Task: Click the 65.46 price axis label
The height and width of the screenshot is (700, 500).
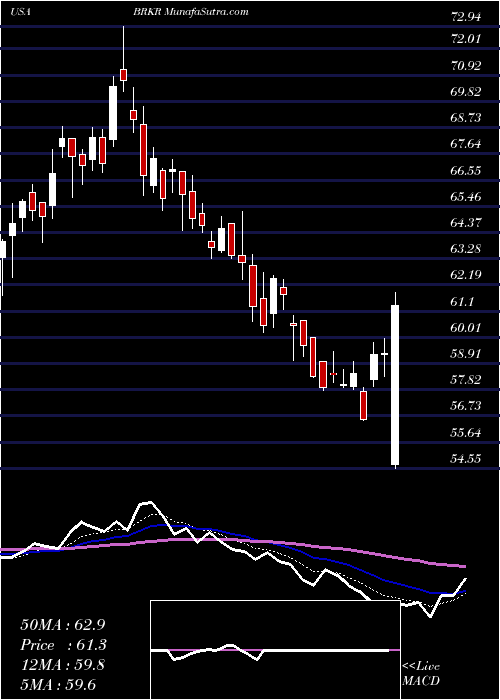Action: pyautogui.click(x=467, y=196)
